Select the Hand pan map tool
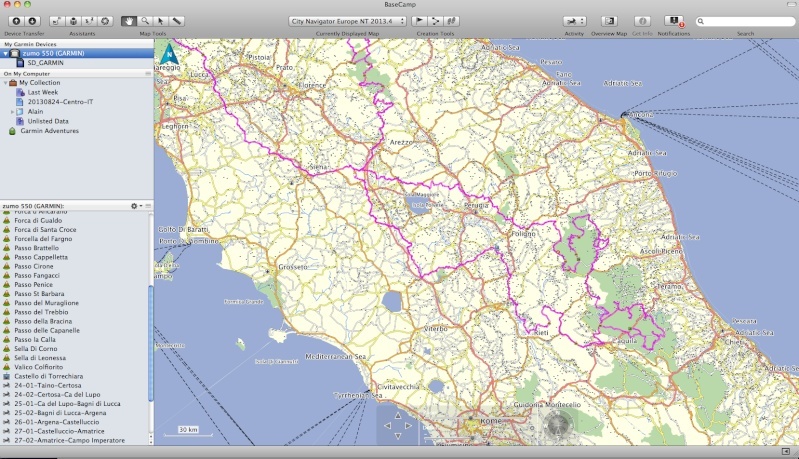Image resolution: width=799 pixels, height=459 pixels. click(129, 21)
